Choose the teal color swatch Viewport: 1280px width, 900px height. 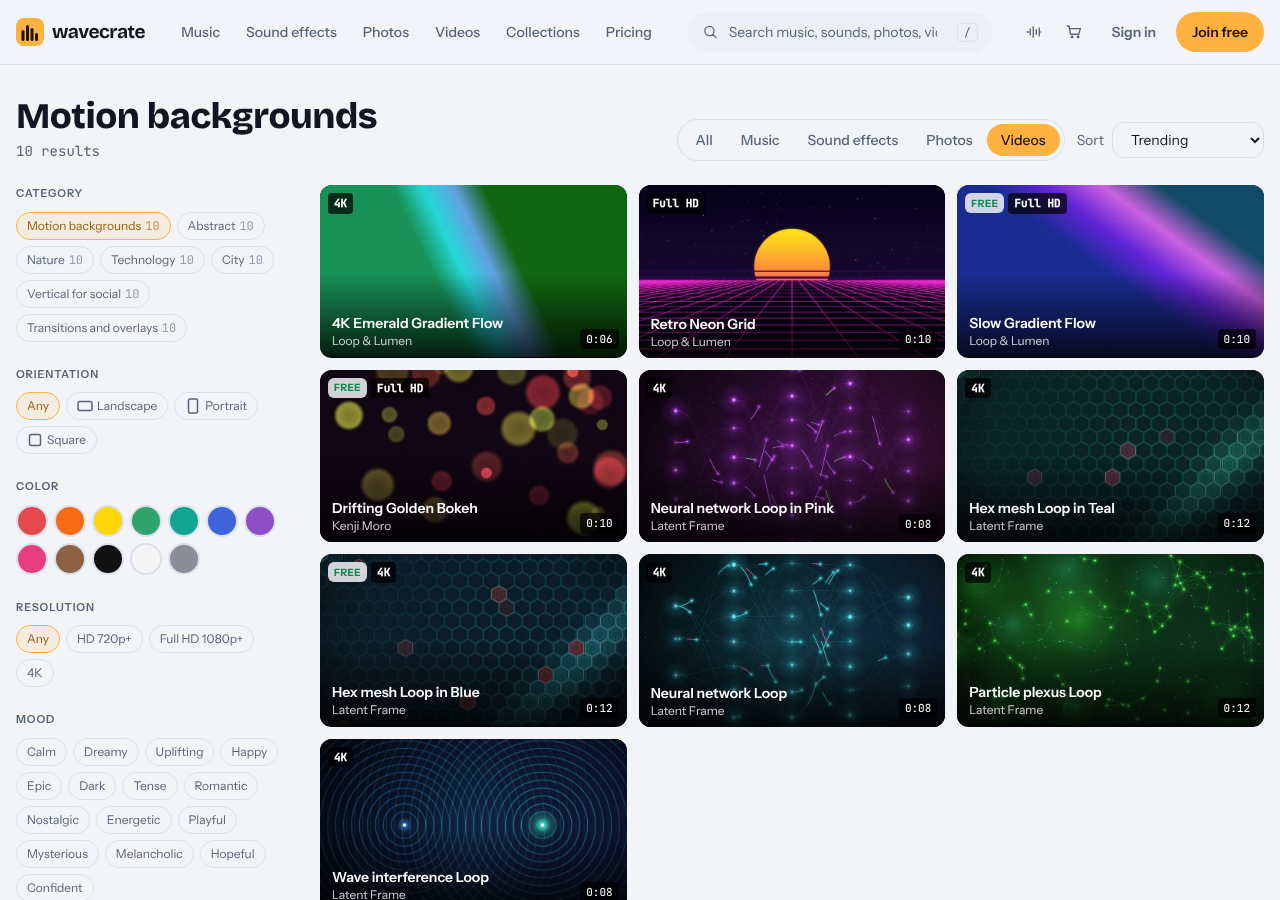click(184, 521)
